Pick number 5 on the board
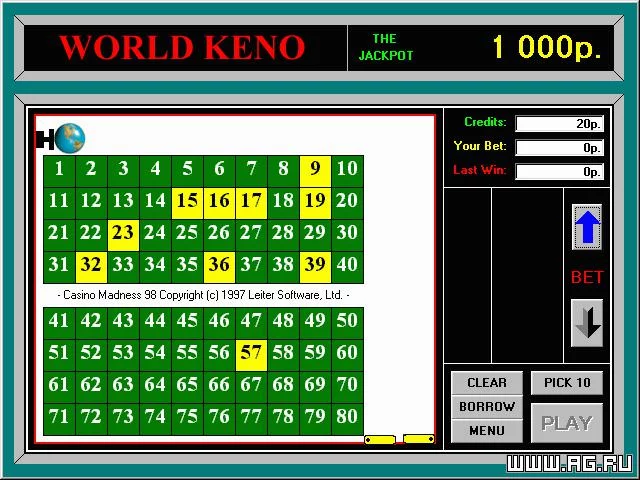Viewport: 640px width, 480px height. (x=187, y=171)
